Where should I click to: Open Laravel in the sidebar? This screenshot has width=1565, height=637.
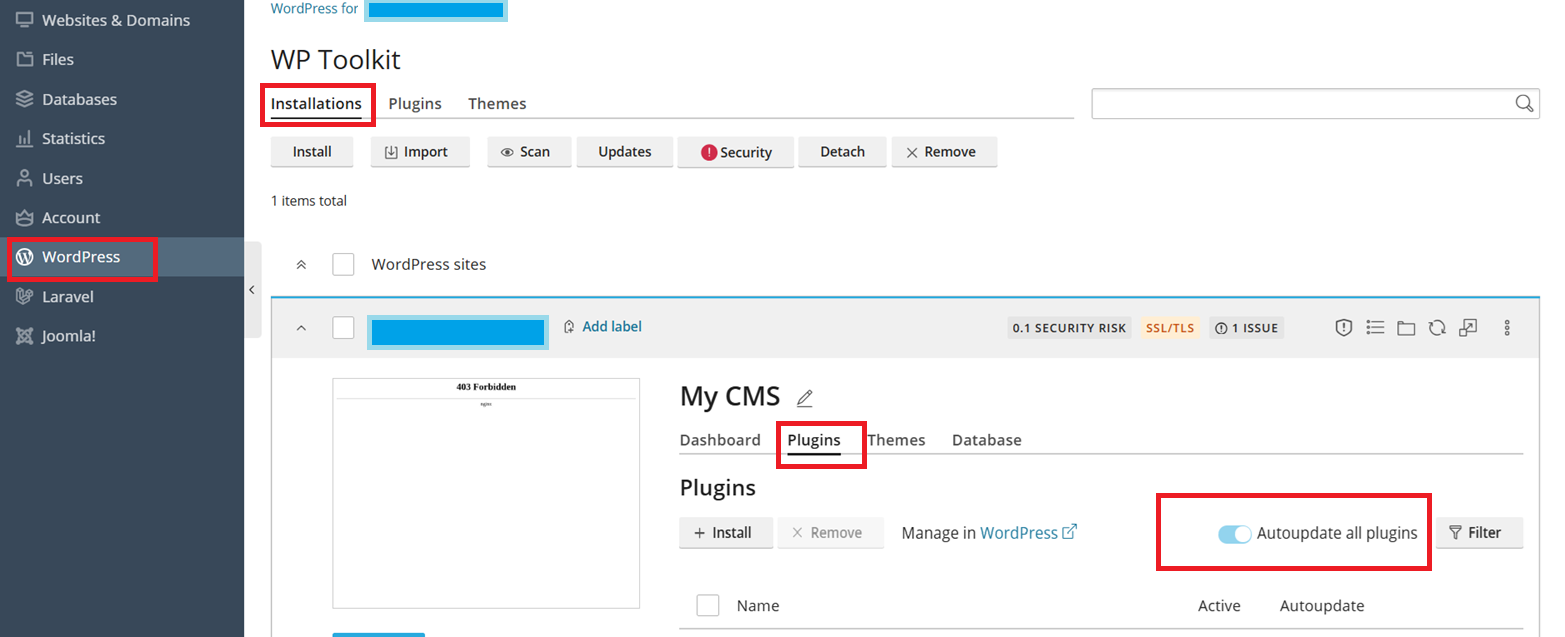pos(67,296)
